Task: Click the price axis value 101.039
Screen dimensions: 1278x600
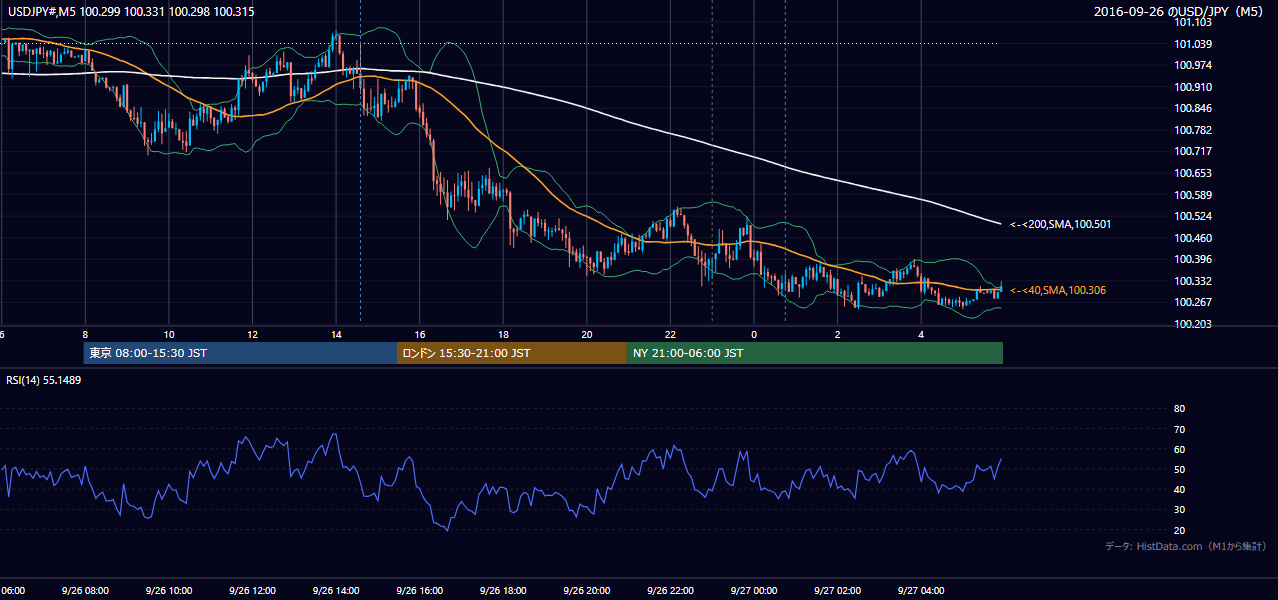Action: coord(1192,44)
